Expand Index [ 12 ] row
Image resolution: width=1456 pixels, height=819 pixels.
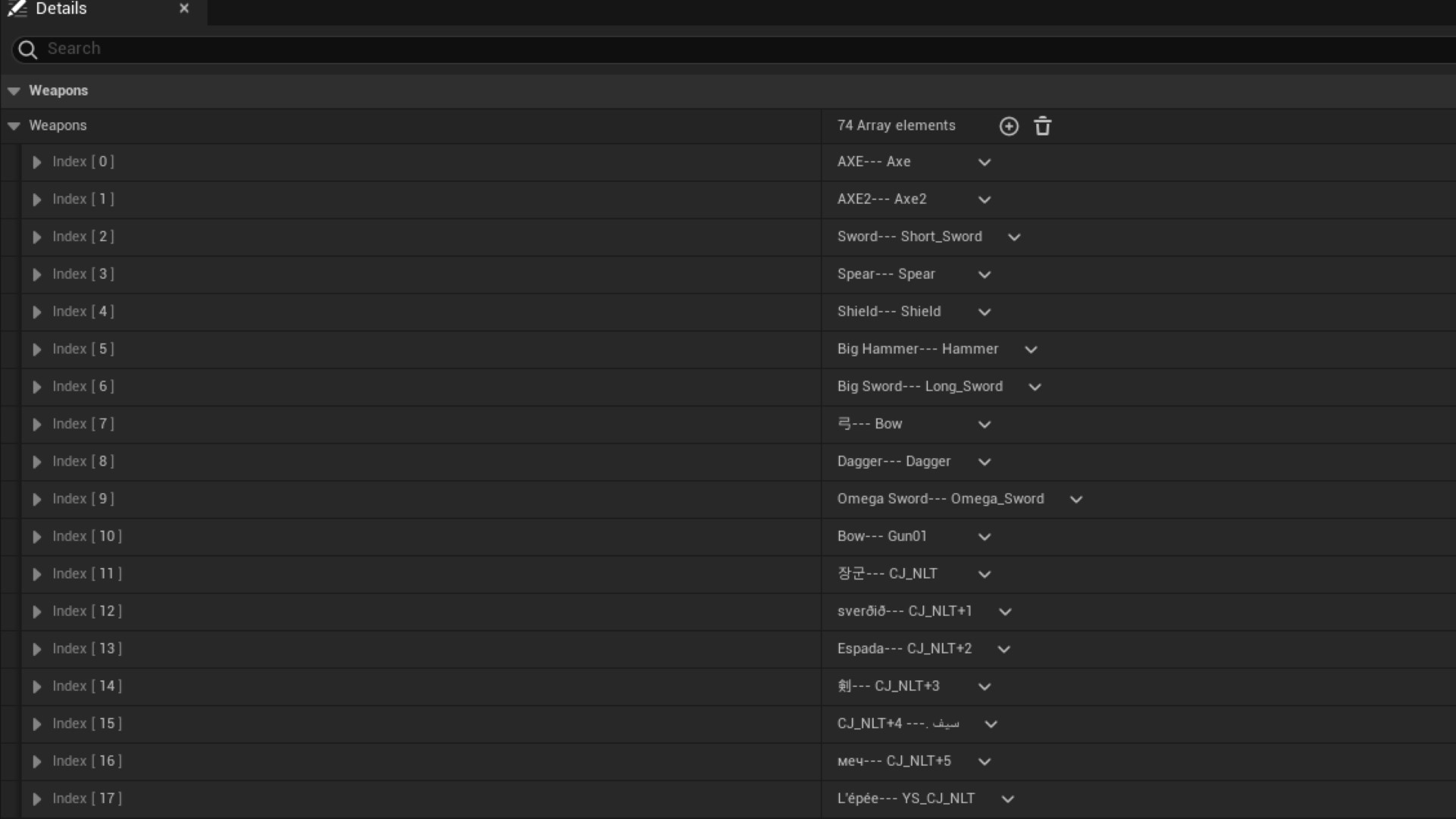pyautogui.click(x=36, y=612)
